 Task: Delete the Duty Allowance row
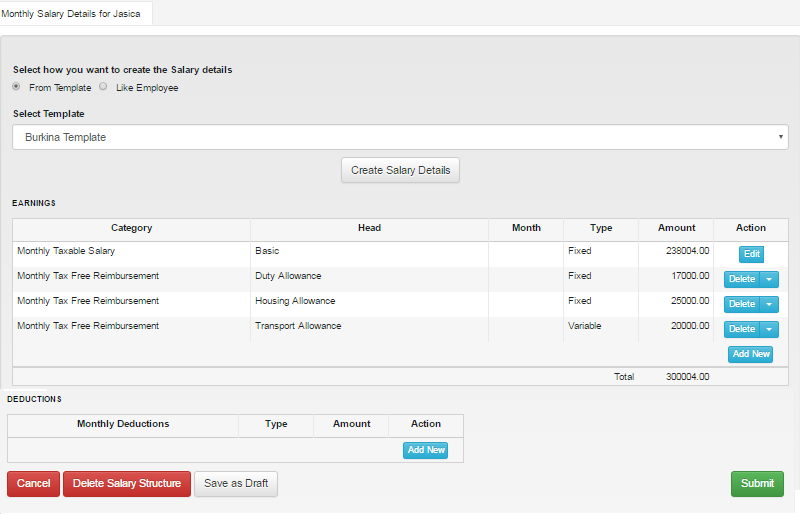click(x=742, y=279)
